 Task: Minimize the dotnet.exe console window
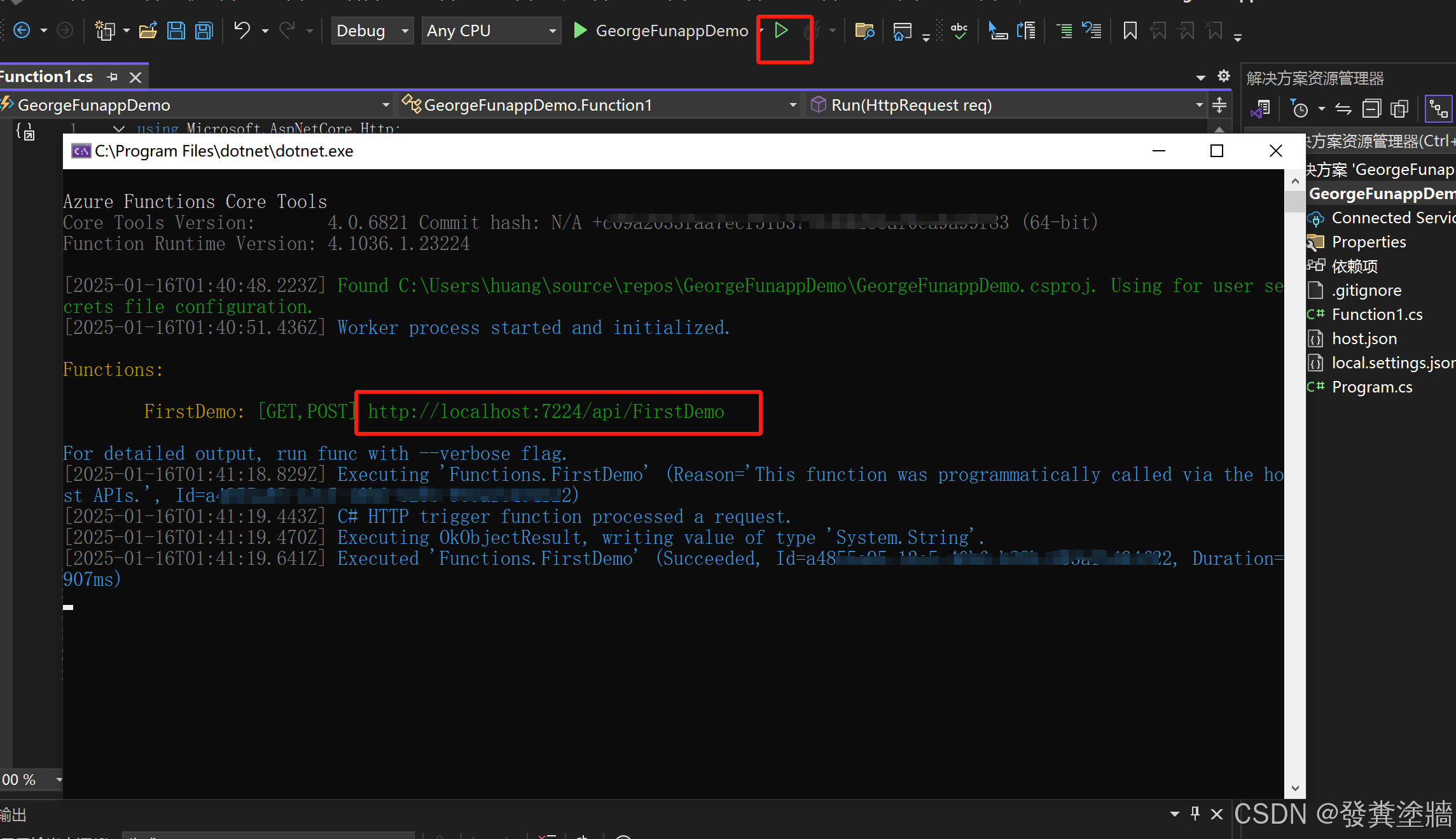pyautogui.click(x=1159, y=151)
